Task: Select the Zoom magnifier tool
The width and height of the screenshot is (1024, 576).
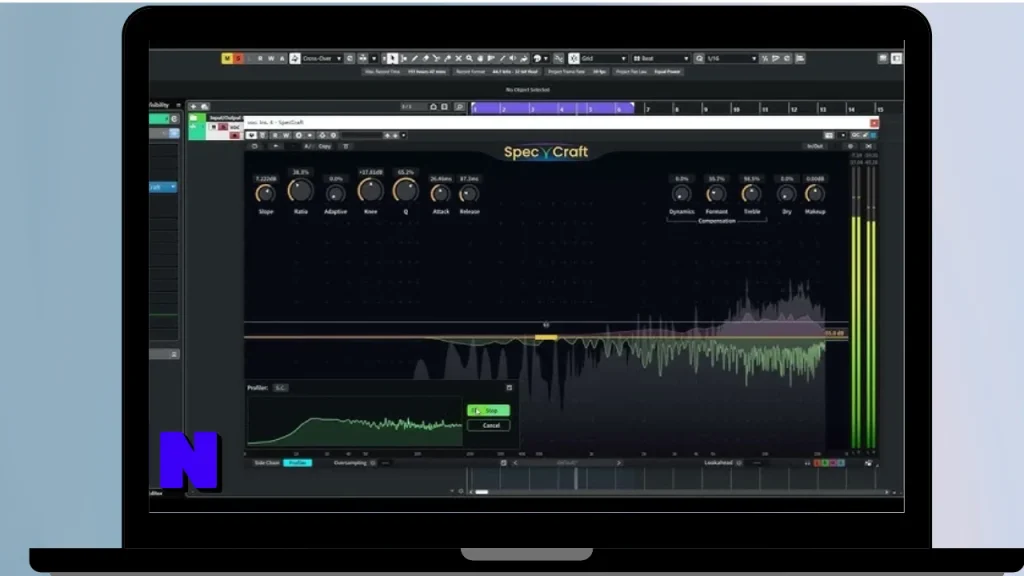Action: (469, 59)
